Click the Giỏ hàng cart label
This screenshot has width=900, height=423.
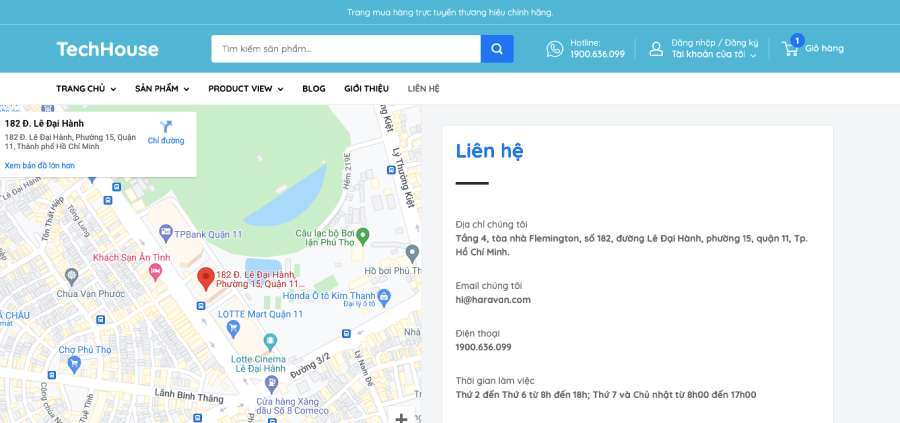pos(824,48)
